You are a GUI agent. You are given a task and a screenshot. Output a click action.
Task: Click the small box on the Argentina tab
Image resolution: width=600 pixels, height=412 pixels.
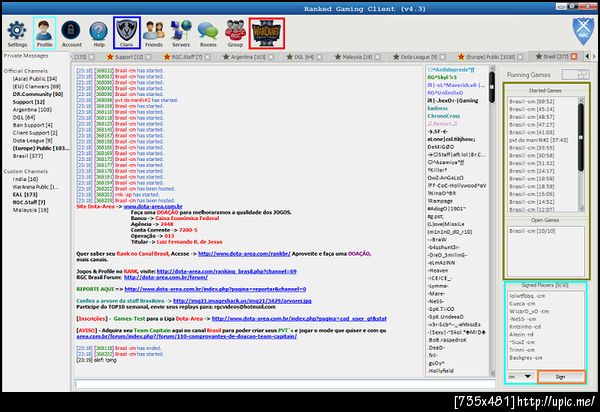point(271,57)
